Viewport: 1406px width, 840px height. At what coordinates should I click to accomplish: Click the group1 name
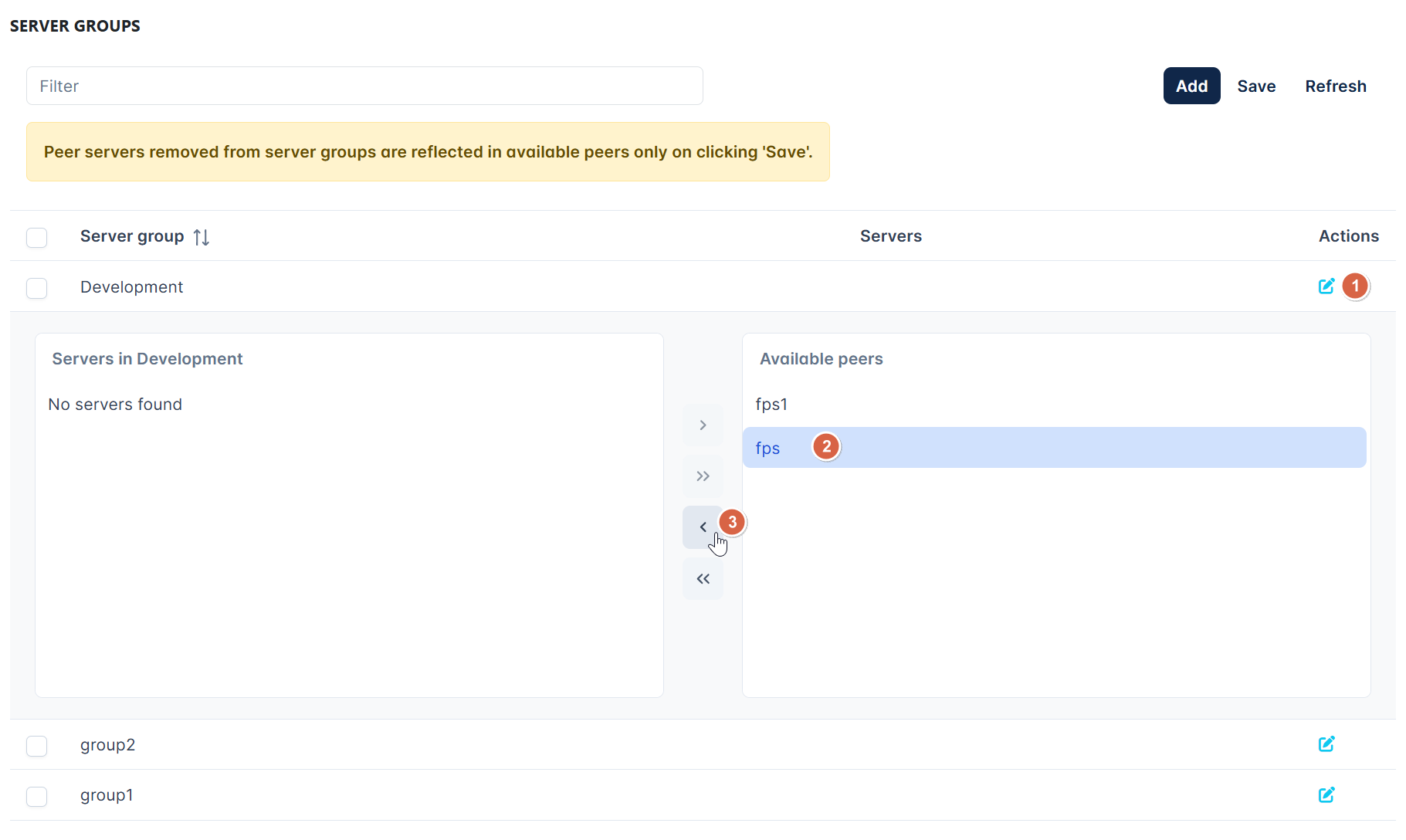(x=107, y=795)
